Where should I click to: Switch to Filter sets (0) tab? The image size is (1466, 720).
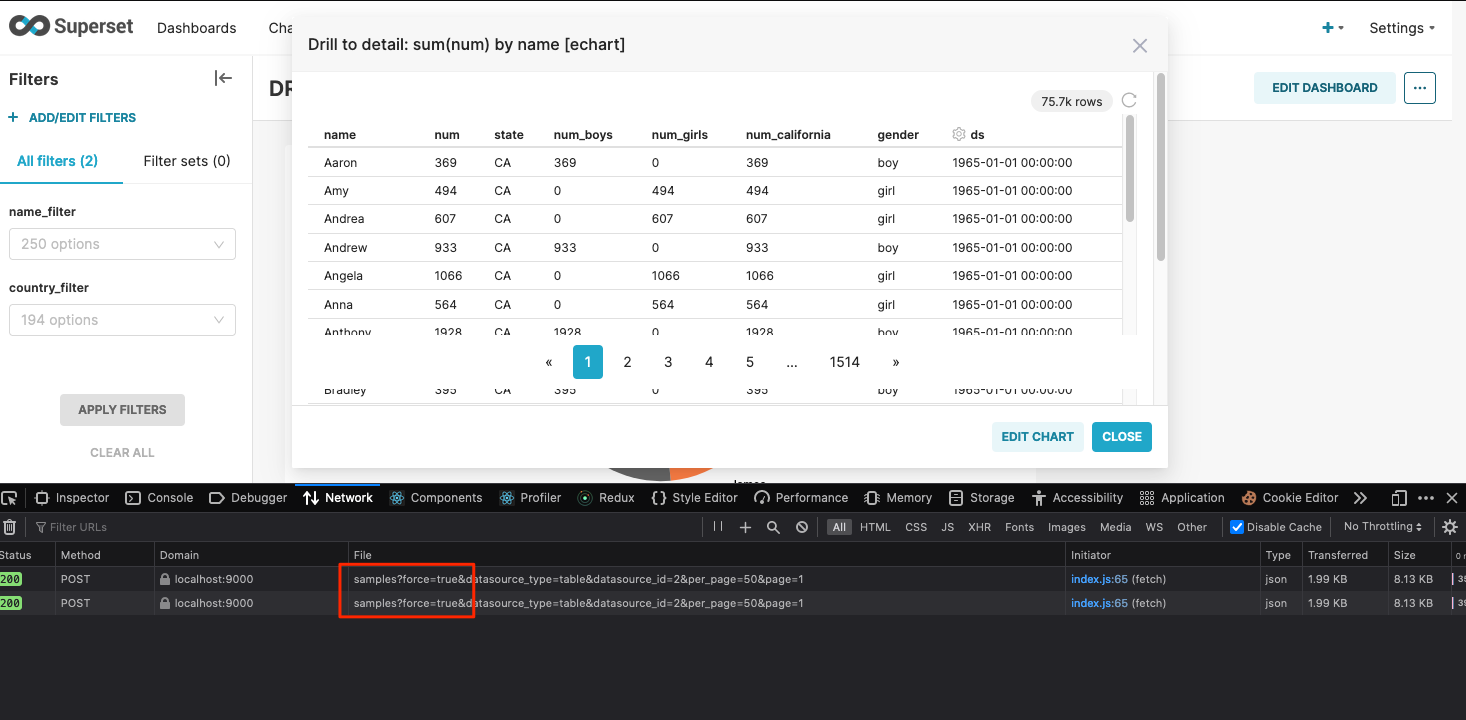tap(187, 161)
